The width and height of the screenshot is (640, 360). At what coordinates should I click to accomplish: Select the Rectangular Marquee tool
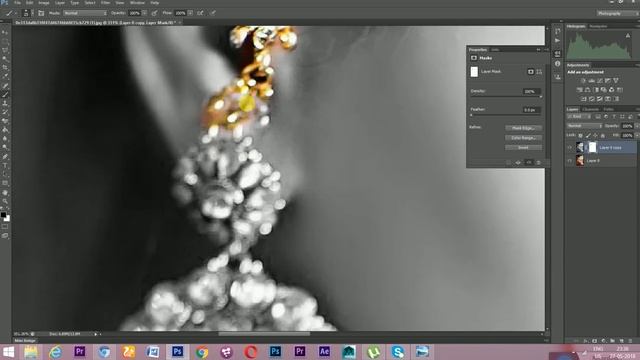coord(5,41)
